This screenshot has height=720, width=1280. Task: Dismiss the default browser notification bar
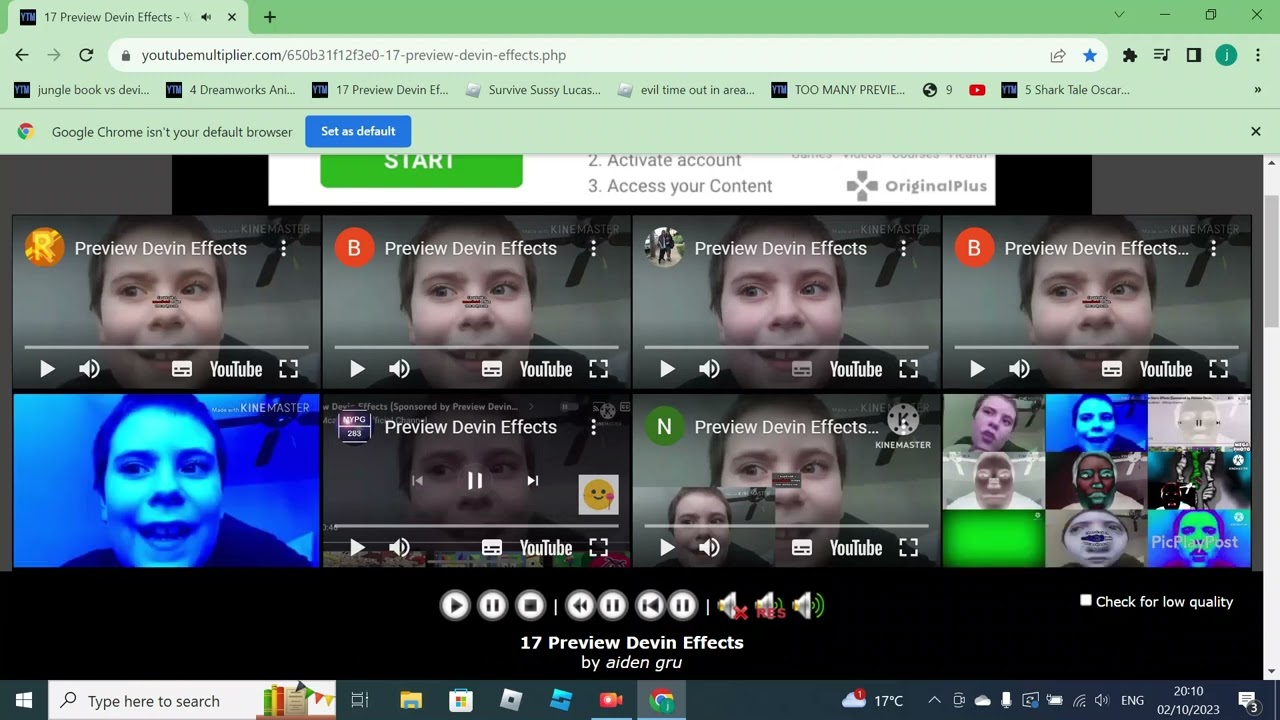1256,131
